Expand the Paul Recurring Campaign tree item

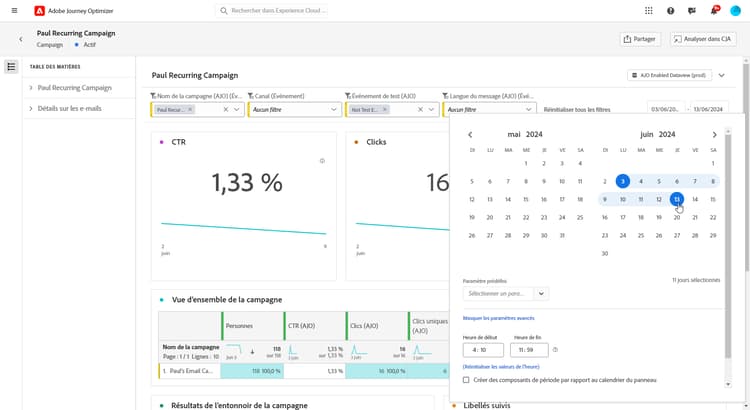tap(31, 88)
